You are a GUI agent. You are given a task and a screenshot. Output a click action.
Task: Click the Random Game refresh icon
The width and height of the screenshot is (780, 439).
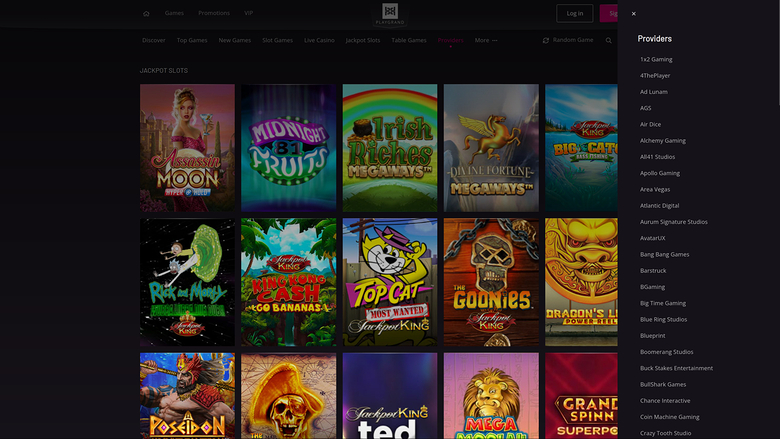546,40
